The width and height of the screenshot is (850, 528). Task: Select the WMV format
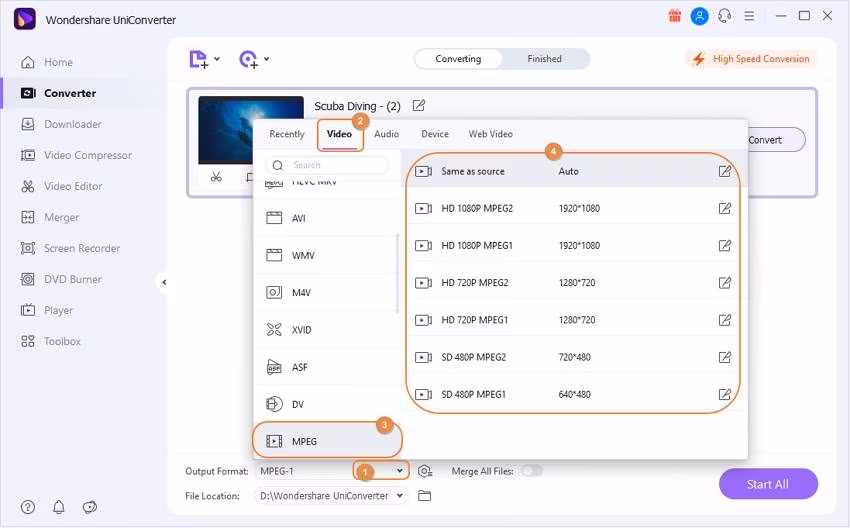(x=327, y=255)
